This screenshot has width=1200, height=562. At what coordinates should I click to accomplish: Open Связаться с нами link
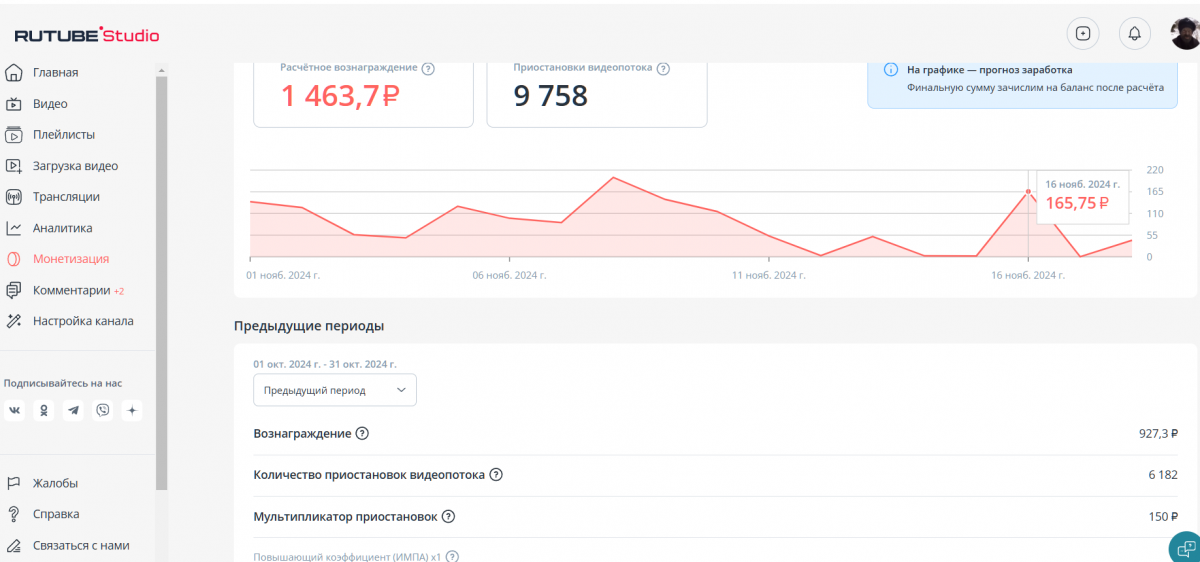tap(80, 545)
